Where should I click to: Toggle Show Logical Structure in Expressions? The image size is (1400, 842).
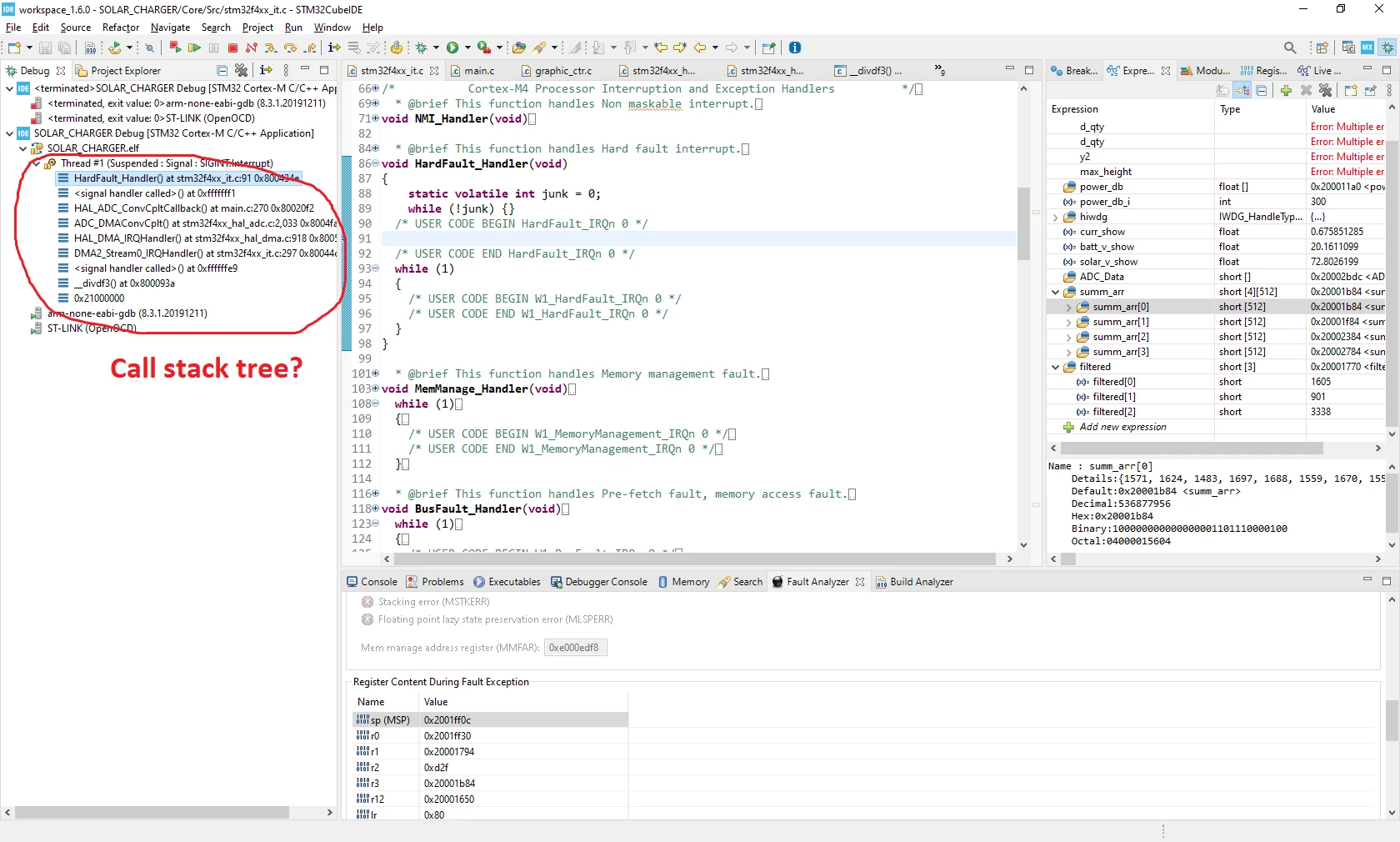tap(1242, 91)
